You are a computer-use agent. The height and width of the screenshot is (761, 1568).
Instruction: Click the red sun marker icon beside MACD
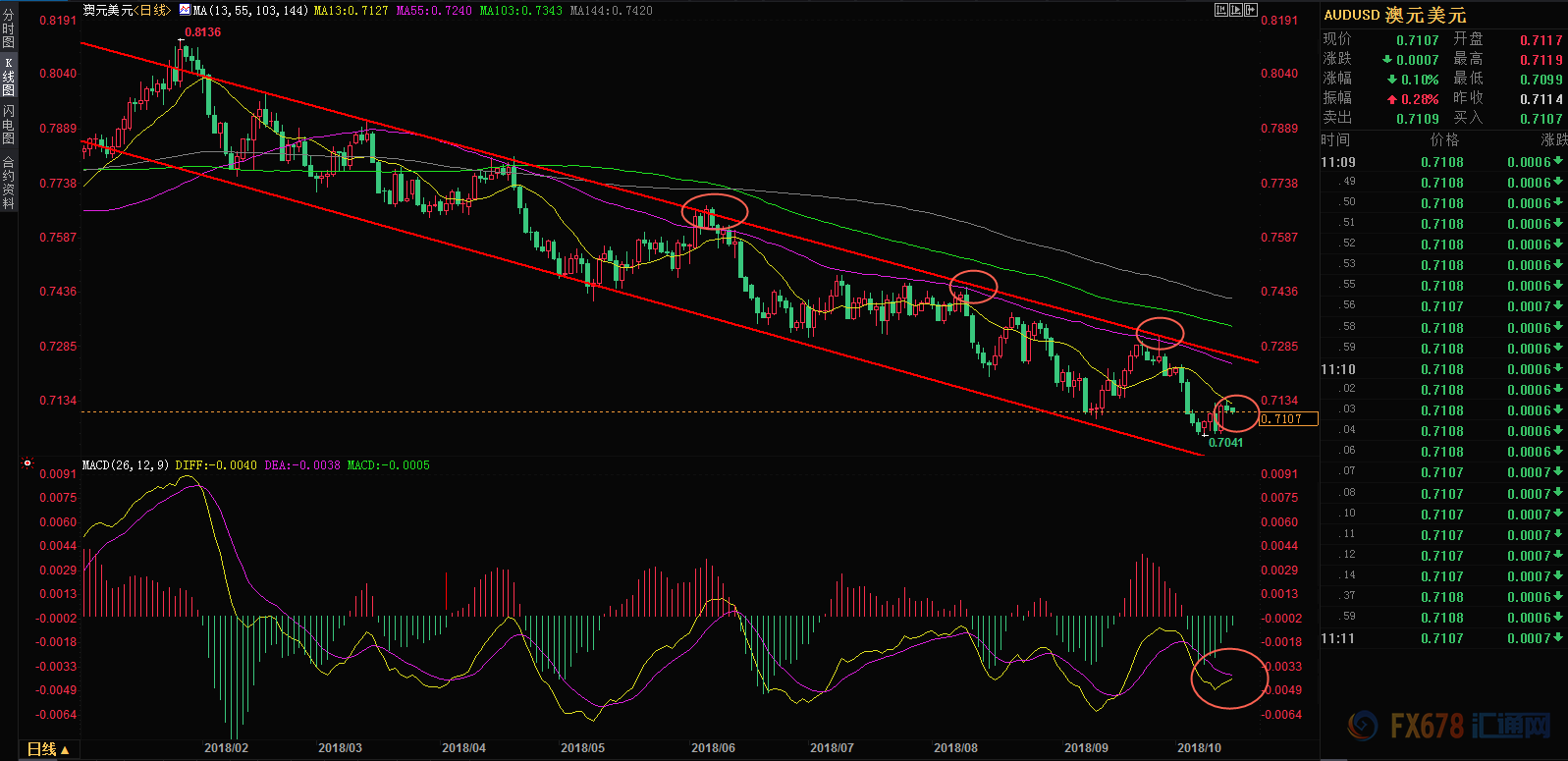coord(27,463)
